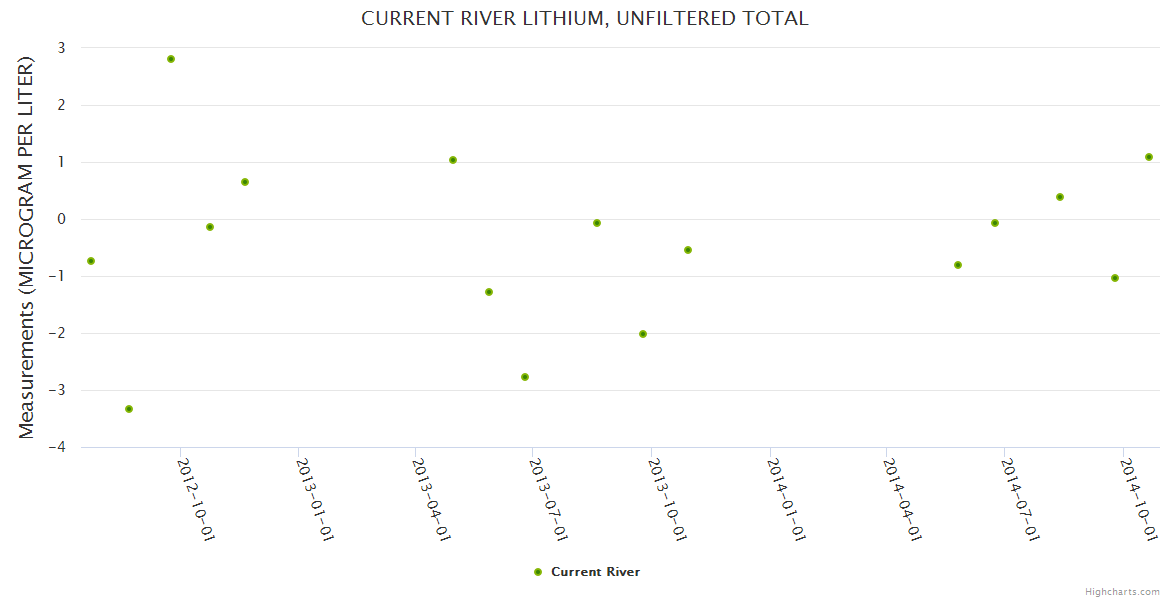Select the August 2014 point near 0.4
The height and width of the screenshot is (600, 1170).
pos(1060,197)
